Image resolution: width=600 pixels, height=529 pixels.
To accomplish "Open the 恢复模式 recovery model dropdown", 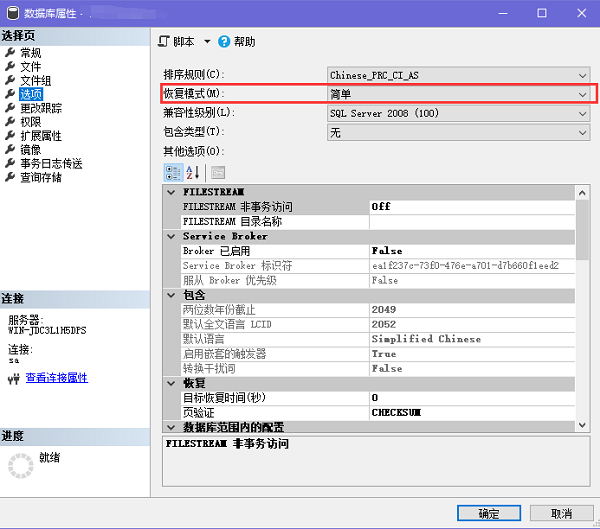I will tap(582, 94).
